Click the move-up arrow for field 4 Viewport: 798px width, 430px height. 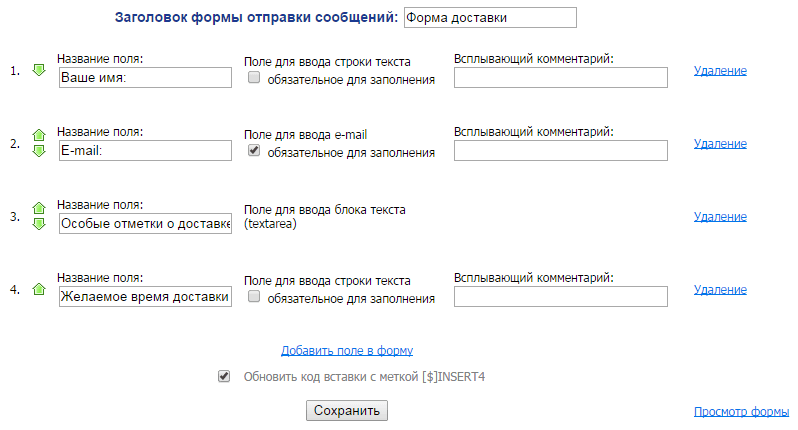(x=39, y=289)
